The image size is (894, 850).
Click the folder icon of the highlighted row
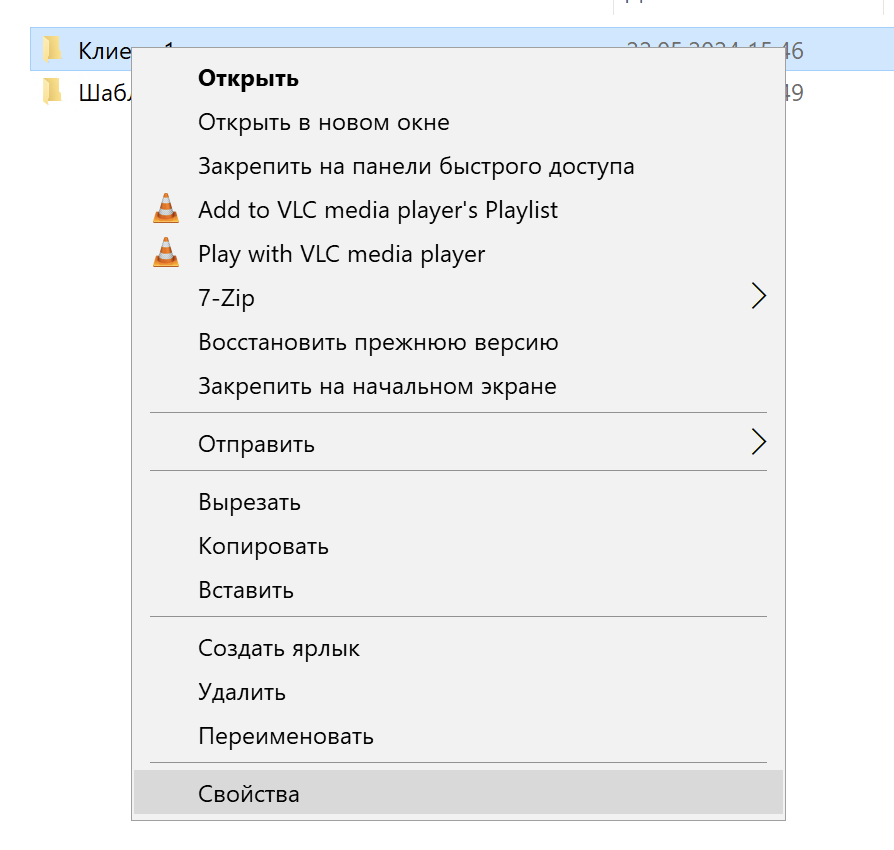(x=53, y=49)
